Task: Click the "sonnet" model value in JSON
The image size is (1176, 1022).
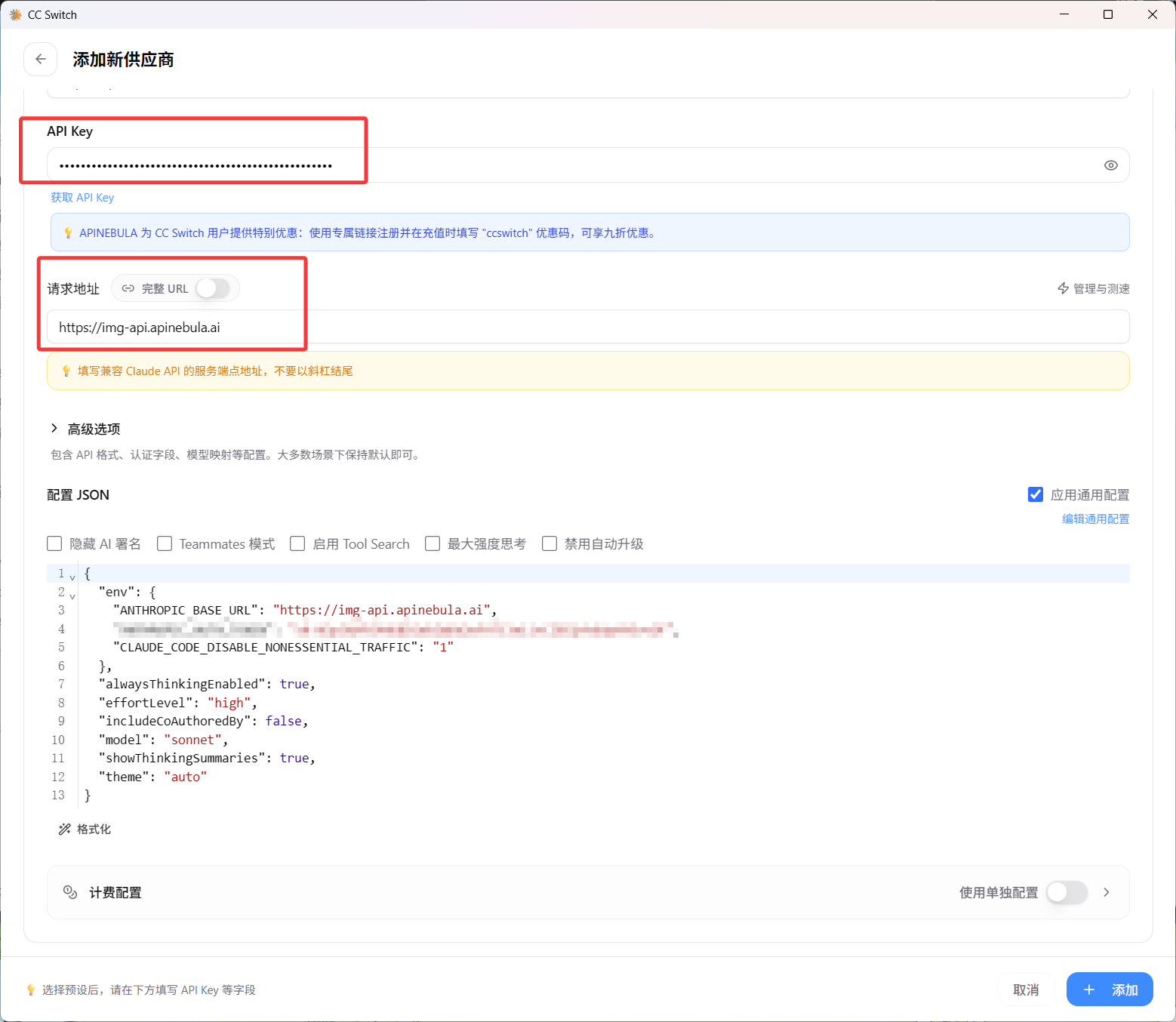Action: coord(192,740)
